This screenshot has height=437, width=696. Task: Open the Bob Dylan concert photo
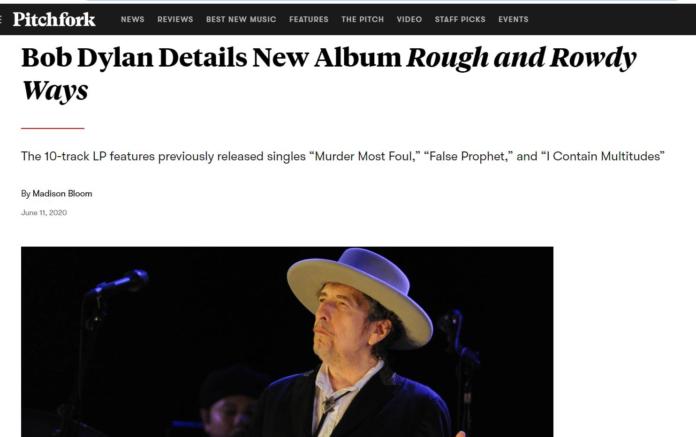pyautogui.click(x=287, y=342)
